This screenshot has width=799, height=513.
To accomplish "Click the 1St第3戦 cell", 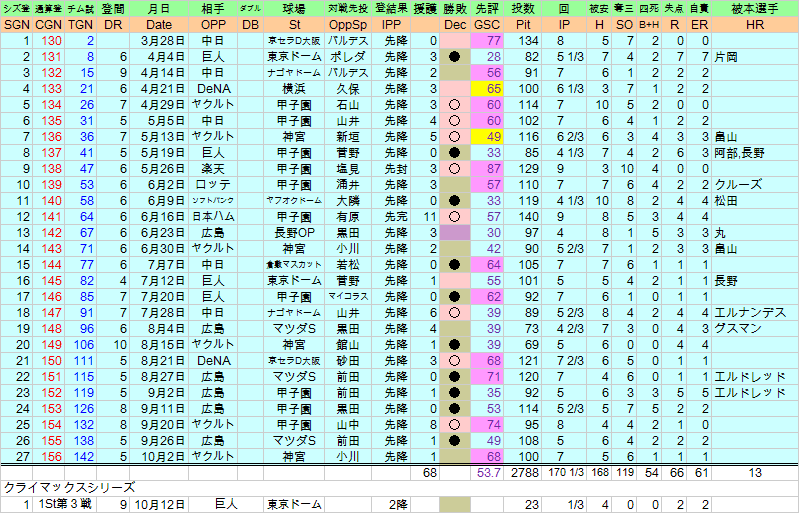I will 65,505.
